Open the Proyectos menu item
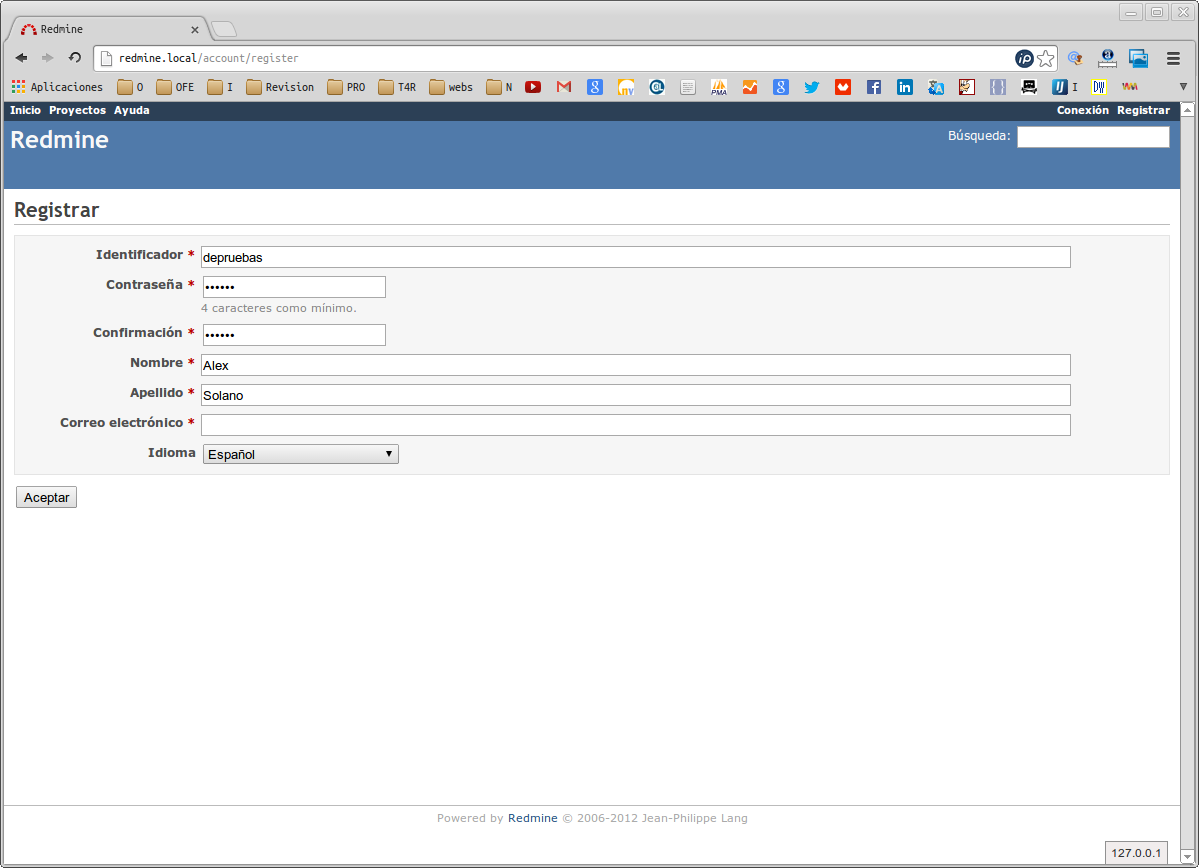The image size is (1199, 868). tap(77, 110)
